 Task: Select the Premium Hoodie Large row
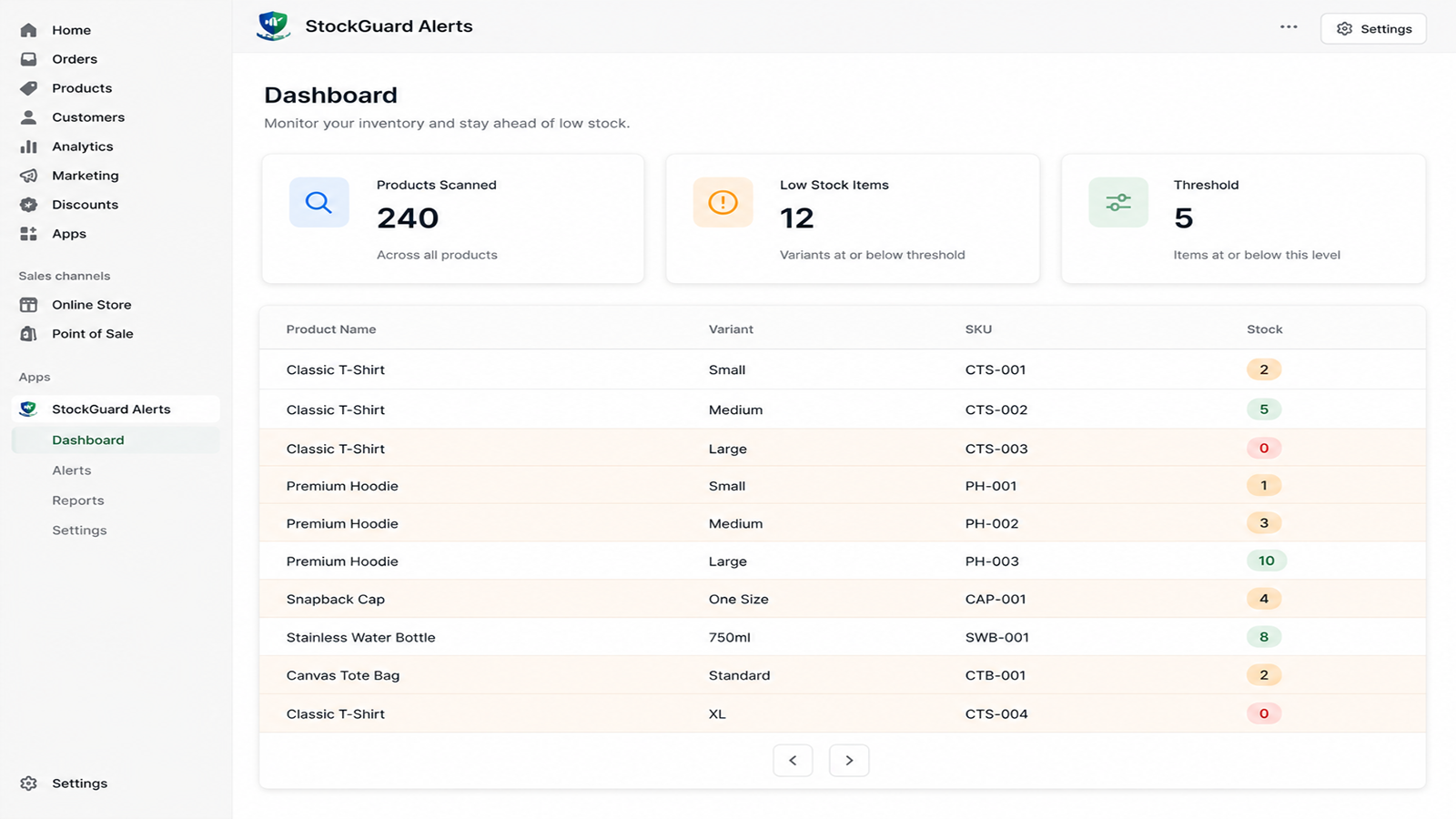click(x=842, y=561)
